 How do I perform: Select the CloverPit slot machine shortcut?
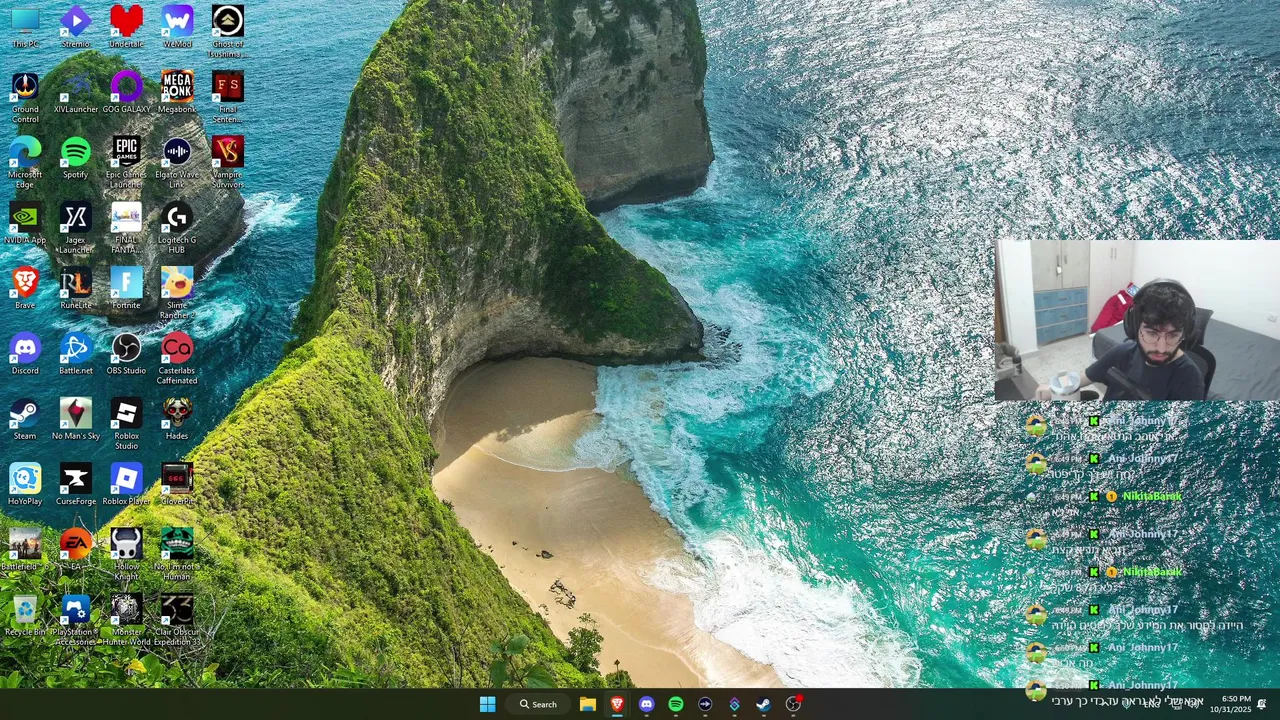(177, 483)
